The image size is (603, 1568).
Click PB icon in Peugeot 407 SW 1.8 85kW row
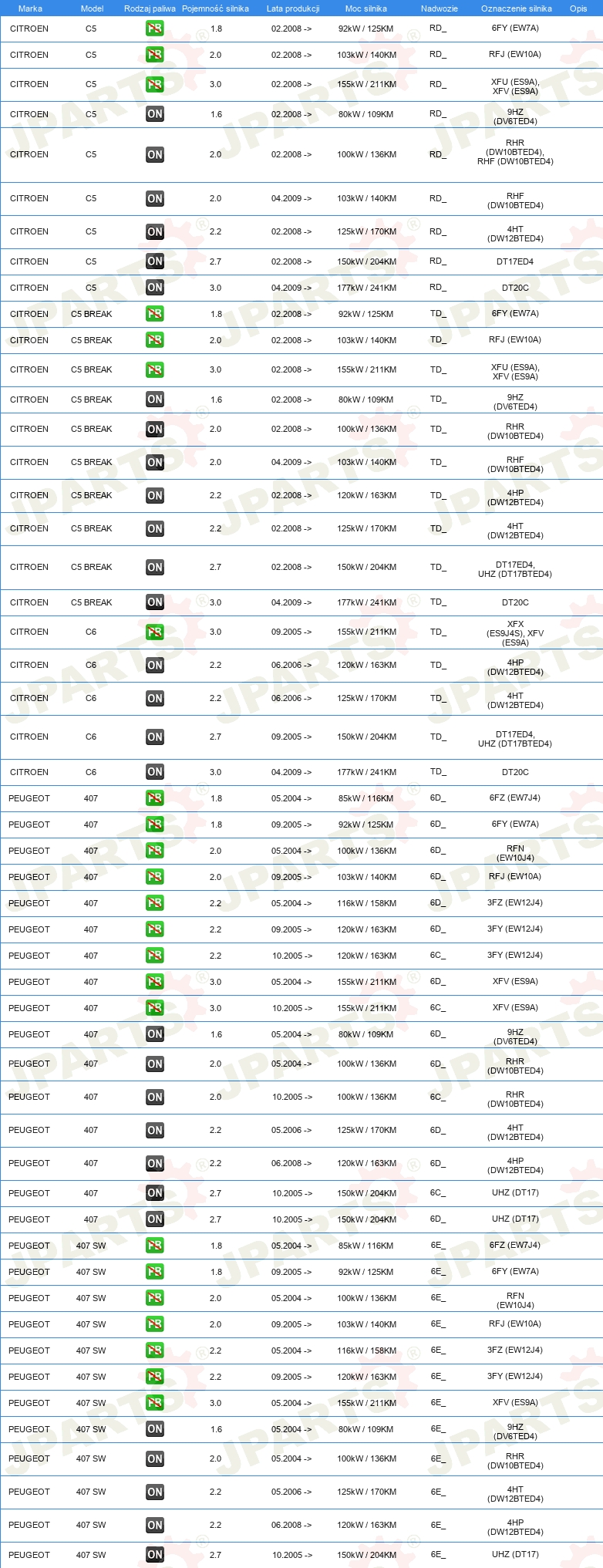155,1246
